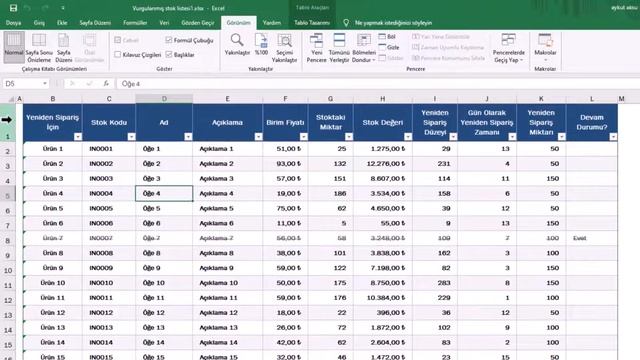Select cell containing Ürün 5
Image resolution: width=640 pixels, height=360 pixels.
(53, 208)
